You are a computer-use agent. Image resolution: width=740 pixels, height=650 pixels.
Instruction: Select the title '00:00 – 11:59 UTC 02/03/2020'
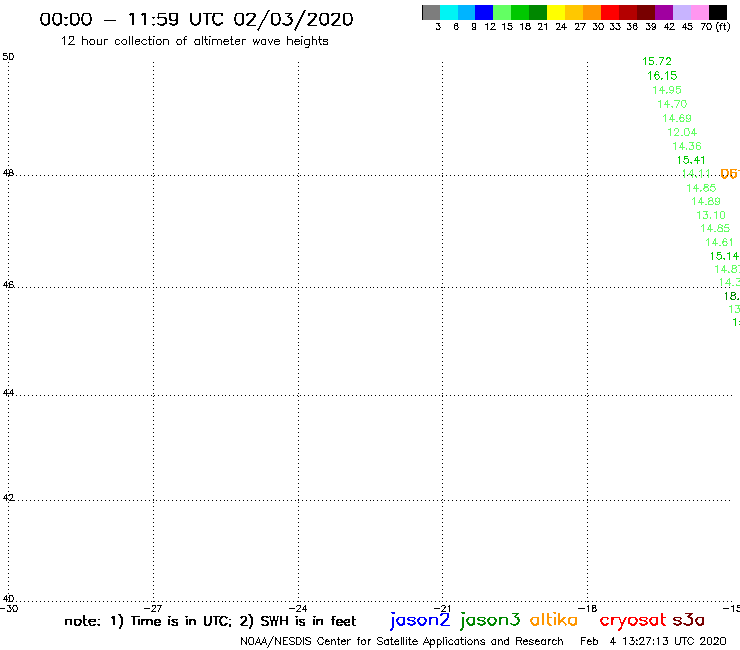coord(196,19)
